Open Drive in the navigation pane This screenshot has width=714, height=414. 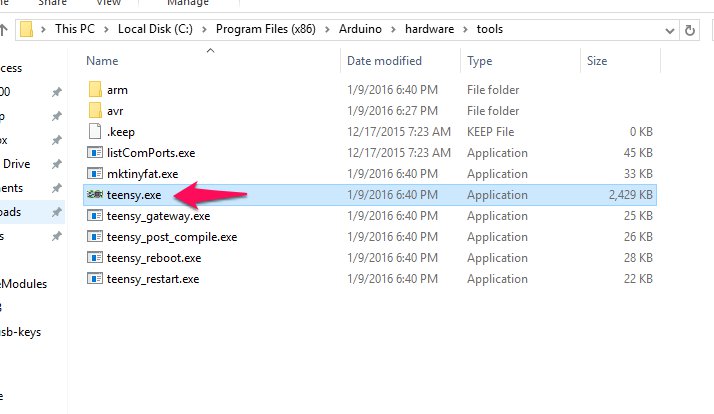point(16,164)
